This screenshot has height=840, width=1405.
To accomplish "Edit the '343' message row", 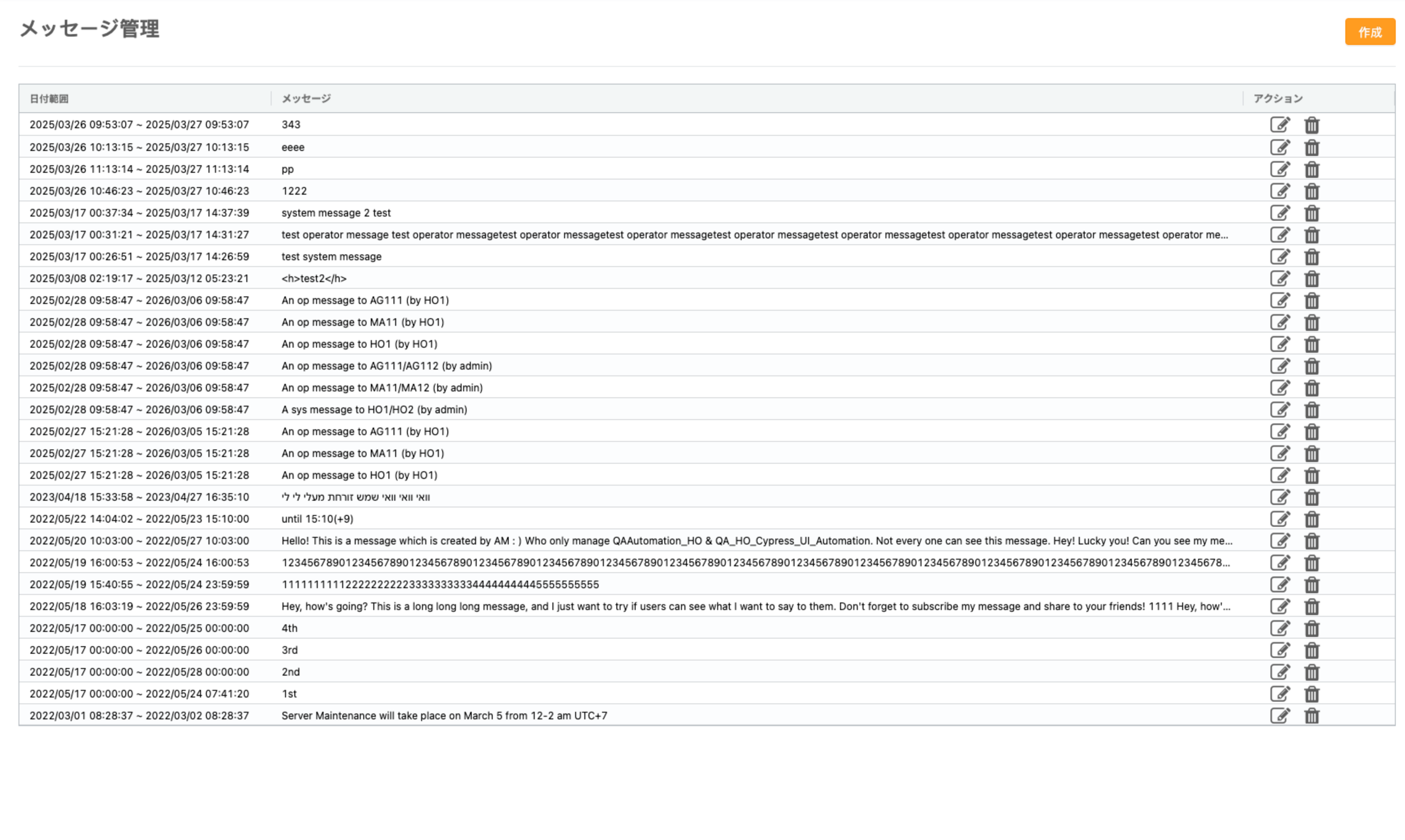I will [x=1279, y=124].
